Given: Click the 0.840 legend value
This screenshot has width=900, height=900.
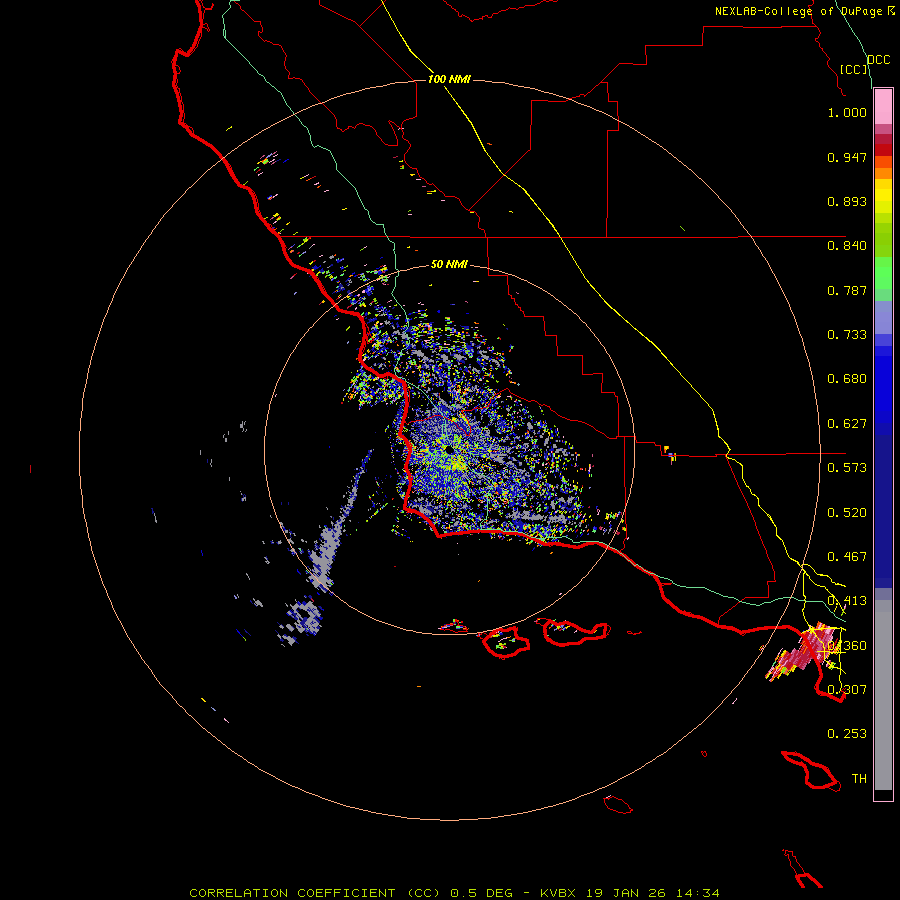Looking at the screenshot, I should [847, 246].
